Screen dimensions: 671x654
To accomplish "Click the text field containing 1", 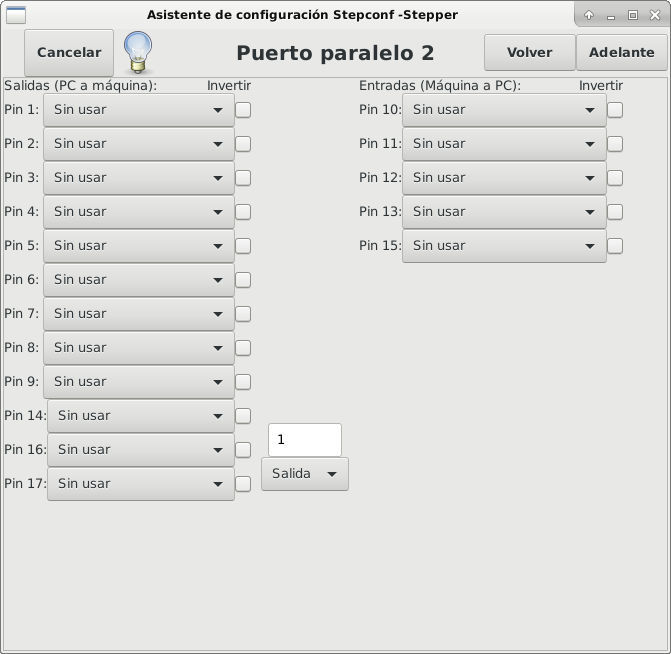I will [x=305, y=440].
